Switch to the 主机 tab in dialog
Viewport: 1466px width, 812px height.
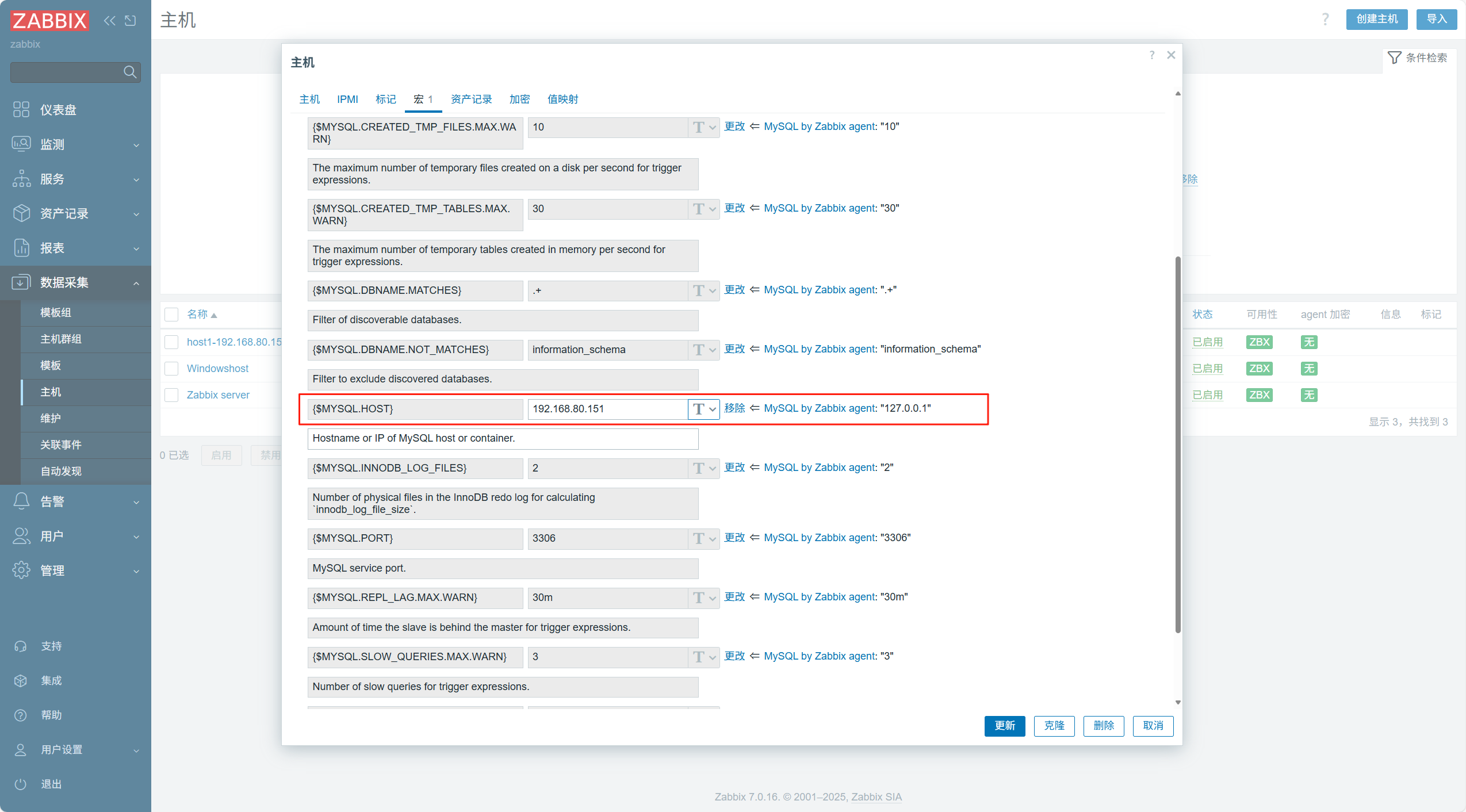pos(309,99)
